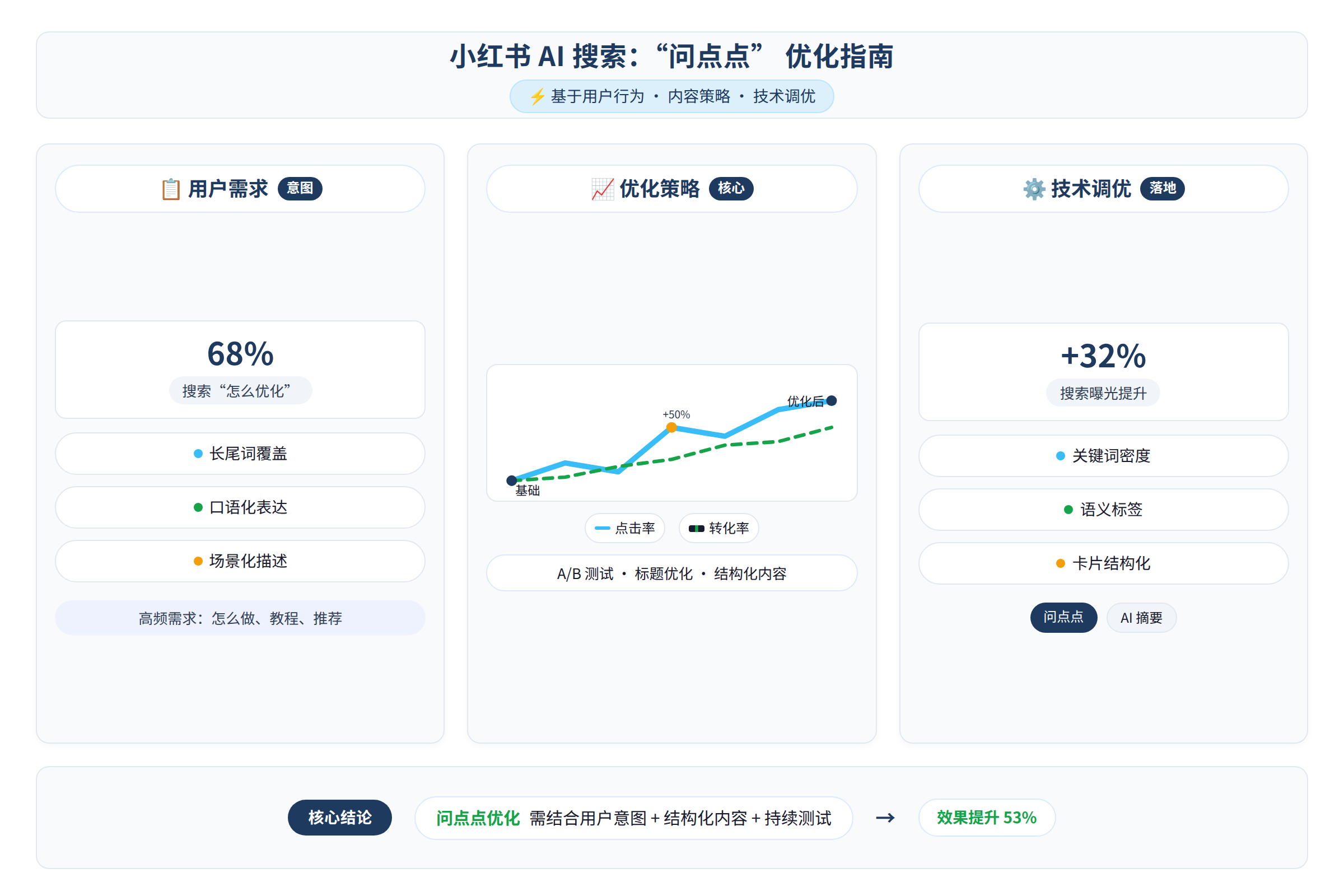
Task: Click the orange dot beside 卡片结构化
Action: click(x=1061, y=563)
